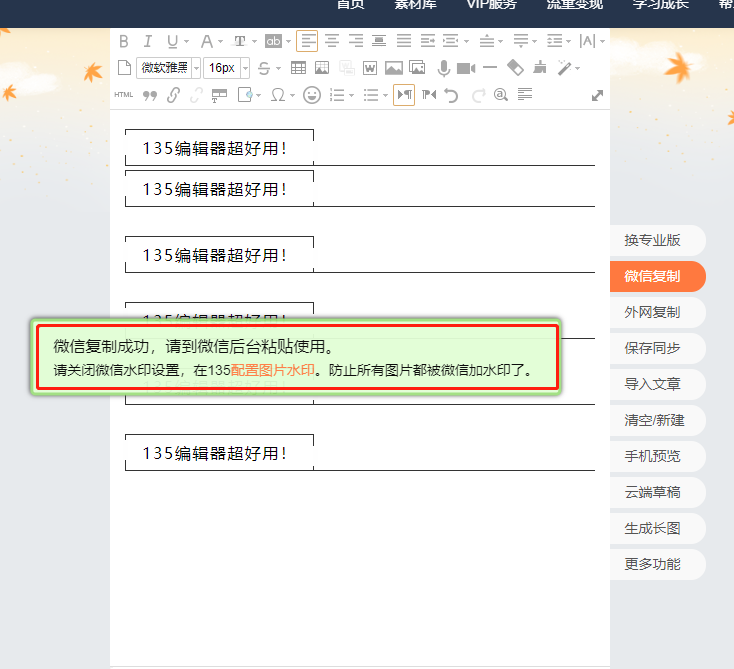Viewport: 734px width, 669px height.
Task: Click the magic wand auto-format icon
Action: pos(564,68)
